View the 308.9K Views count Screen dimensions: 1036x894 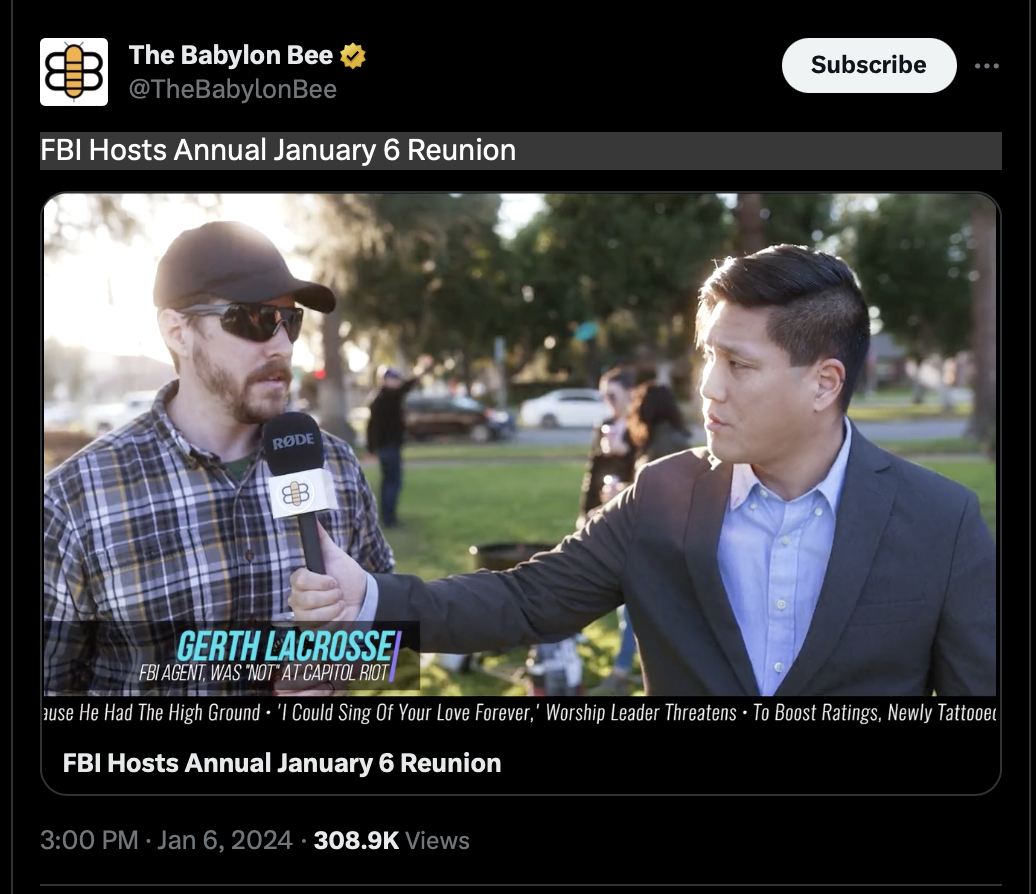pos(391,840)
